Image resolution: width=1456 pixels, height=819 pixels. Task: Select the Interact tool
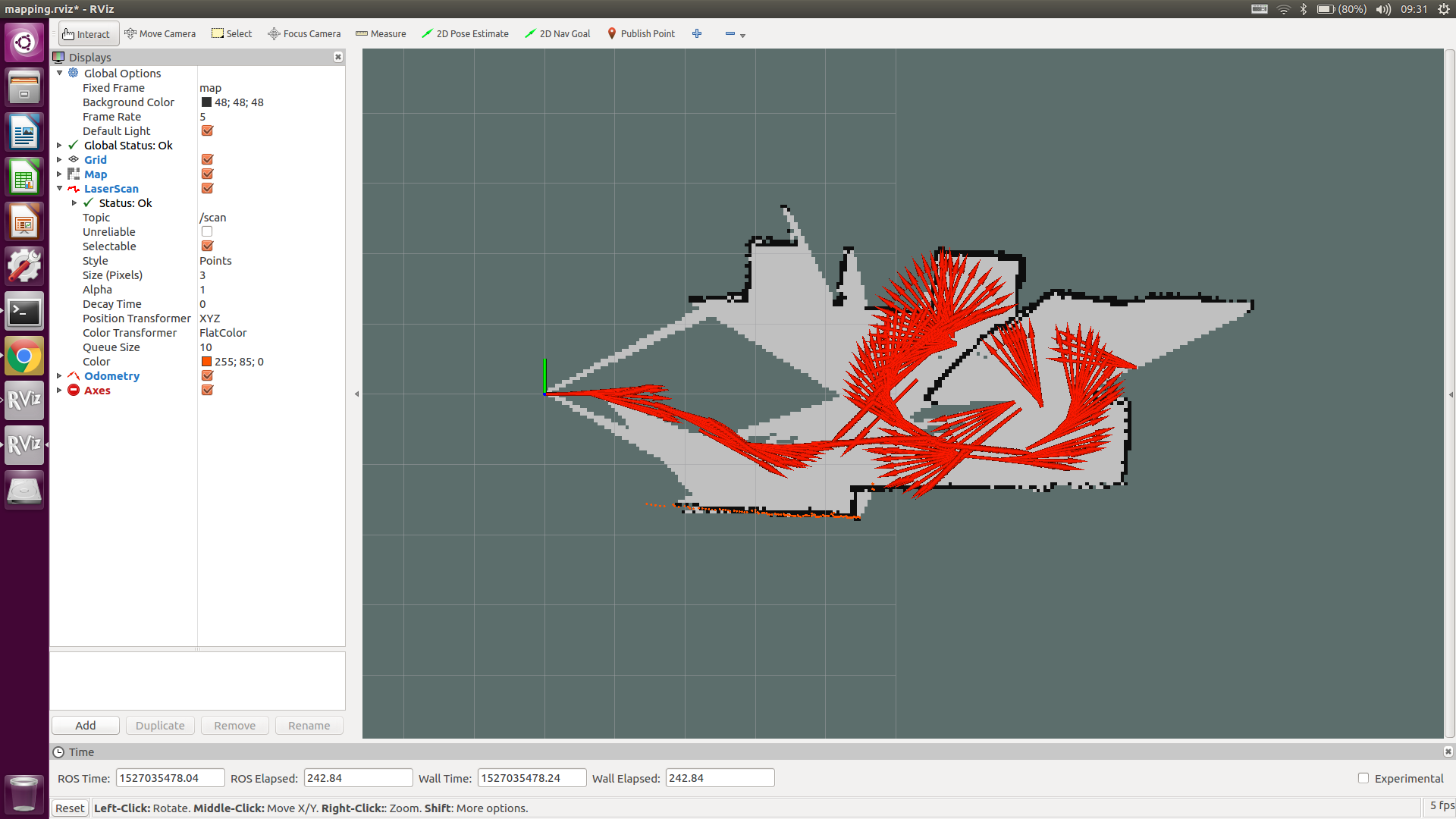pos(88,34)
